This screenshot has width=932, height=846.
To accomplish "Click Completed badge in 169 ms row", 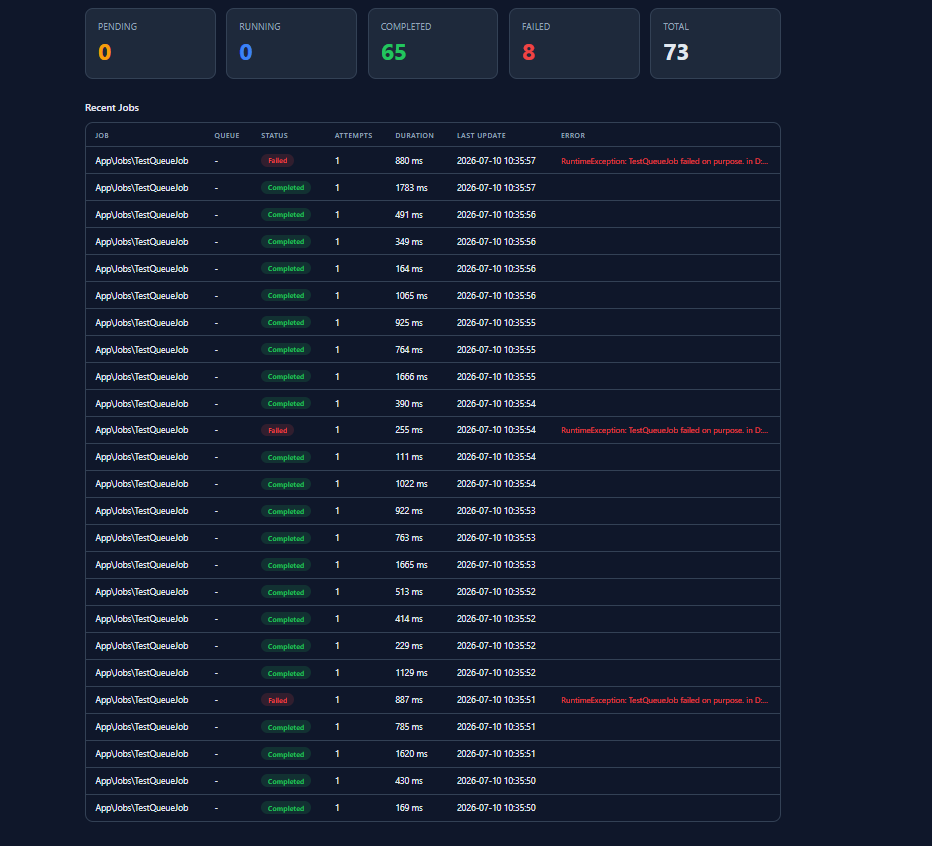I will tap(286, 809).
